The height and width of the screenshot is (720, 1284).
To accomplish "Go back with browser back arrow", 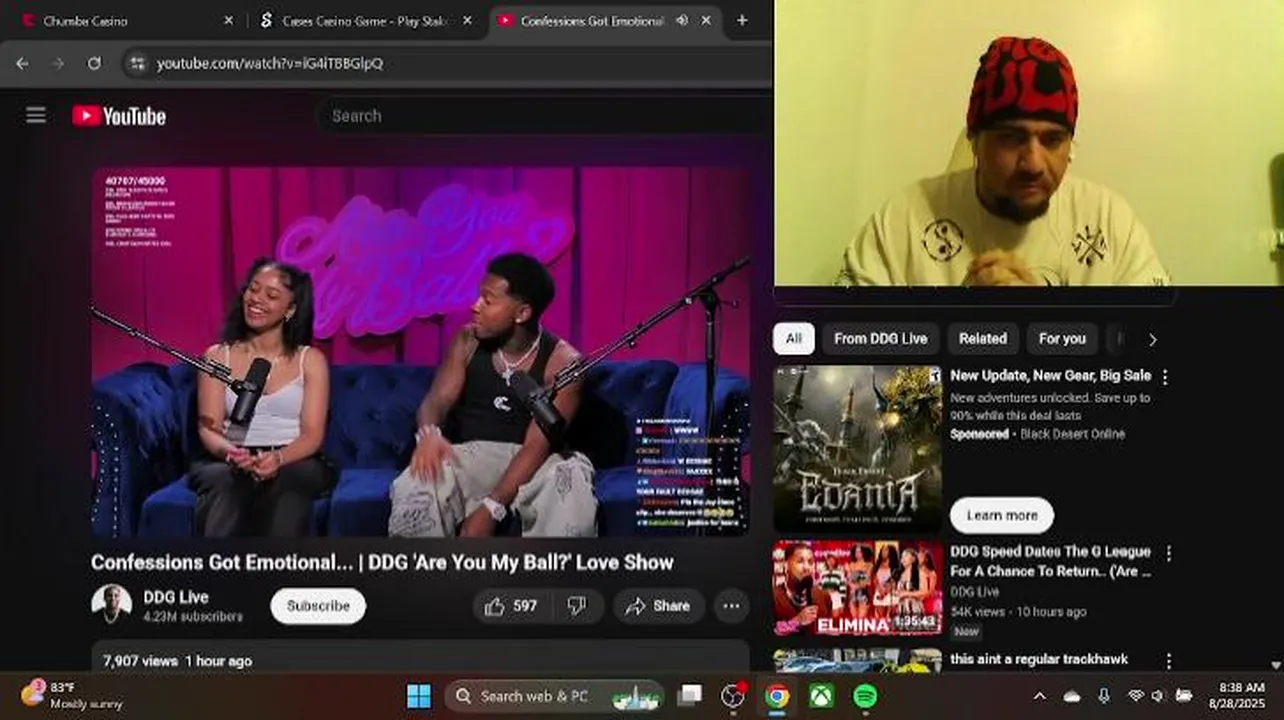I will [x=22, y=63].
